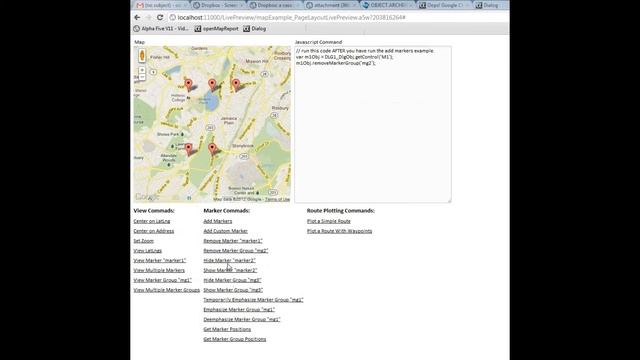Image resolution: width=640 pixels, height=360 pixels.
Task: Click View Multiple Markers link
Action: coord(159,270)
